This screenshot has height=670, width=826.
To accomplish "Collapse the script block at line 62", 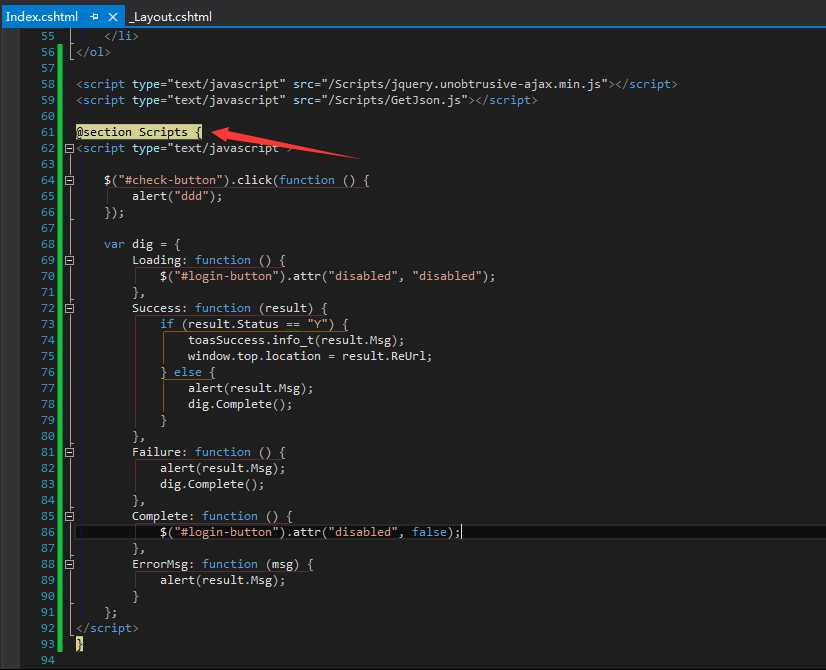I will click(x=69, y=148).
